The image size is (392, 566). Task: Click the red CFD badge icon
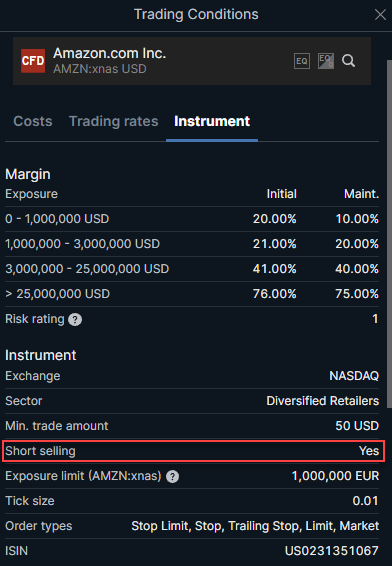[33, 61]
